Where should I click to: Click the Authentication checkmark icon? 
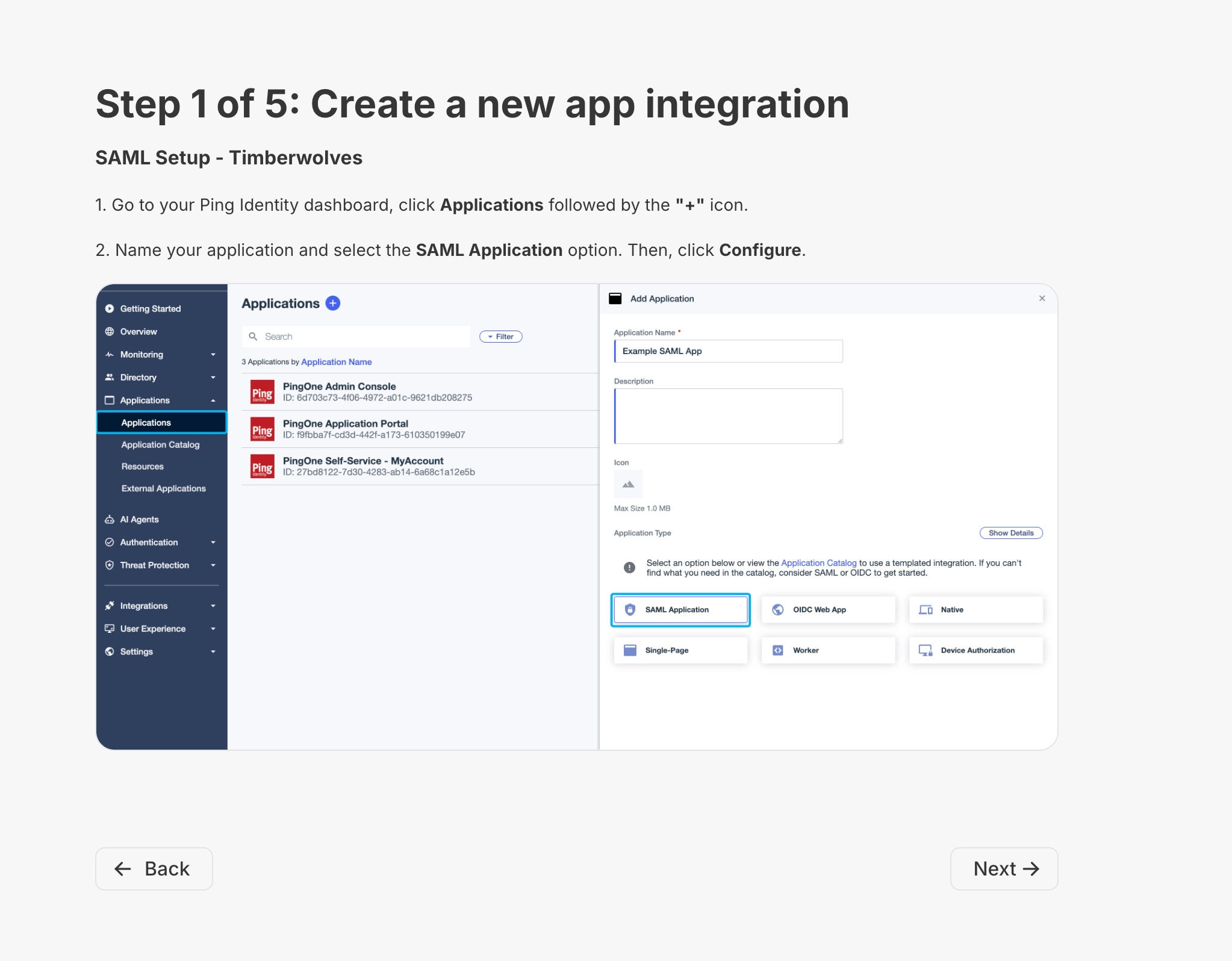pos(110,543)
